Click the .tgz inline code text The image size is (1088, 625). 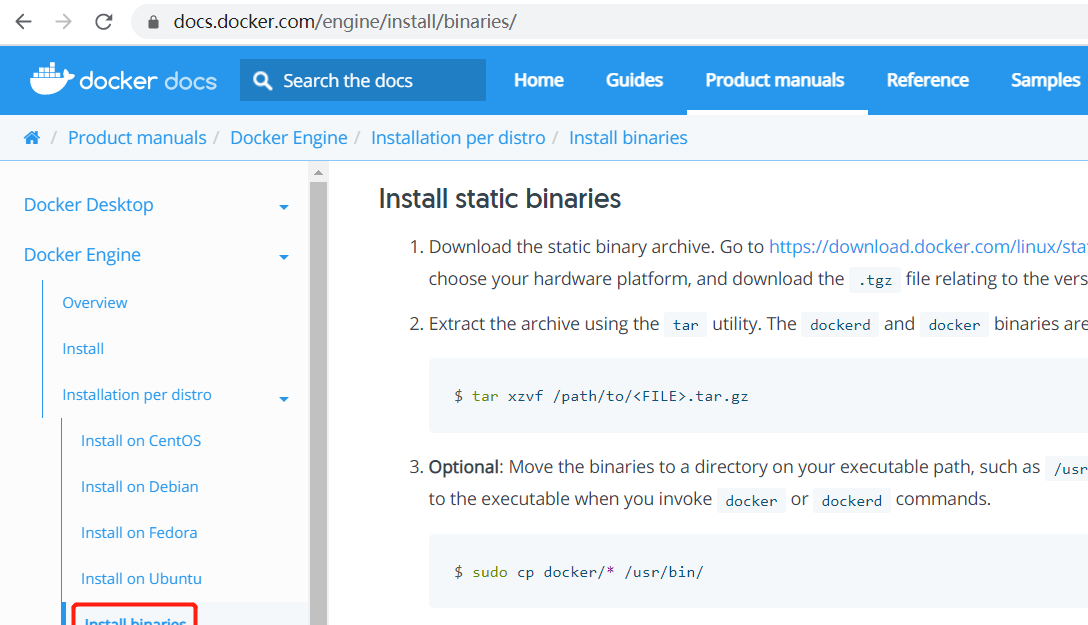click(x=875, y=280)
